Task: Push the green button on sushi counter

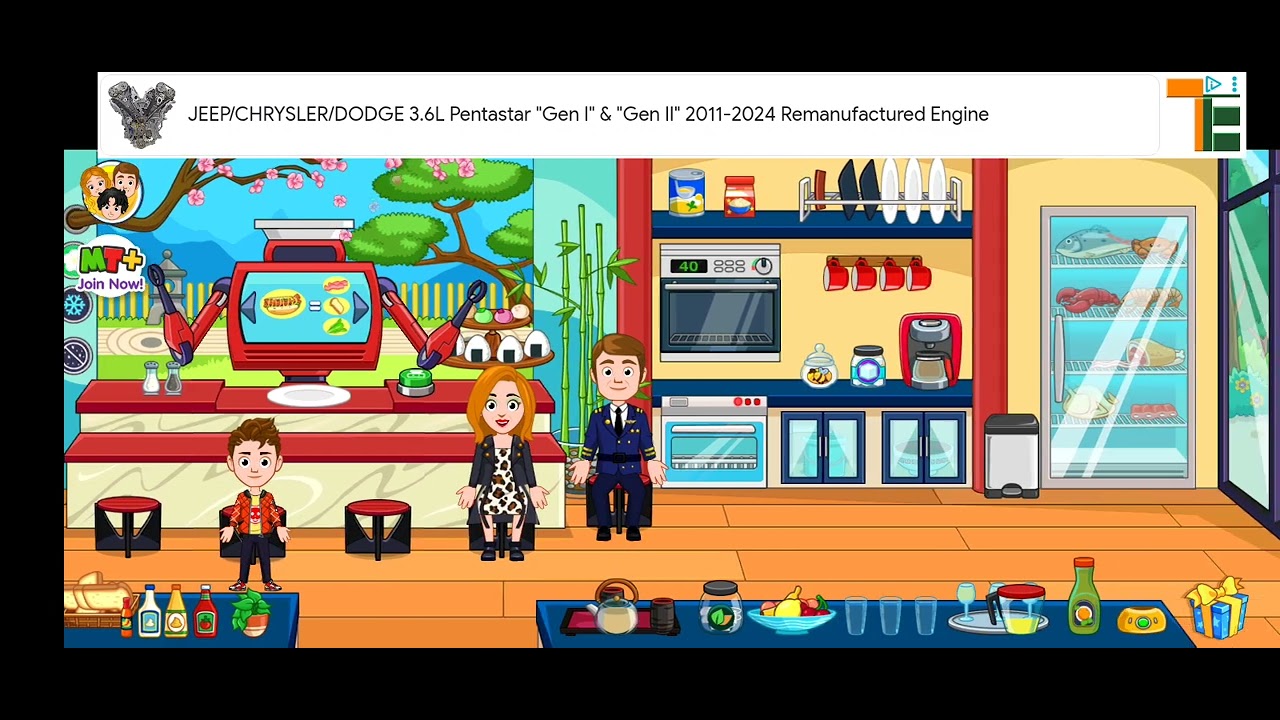Action: tap(415, 382)
